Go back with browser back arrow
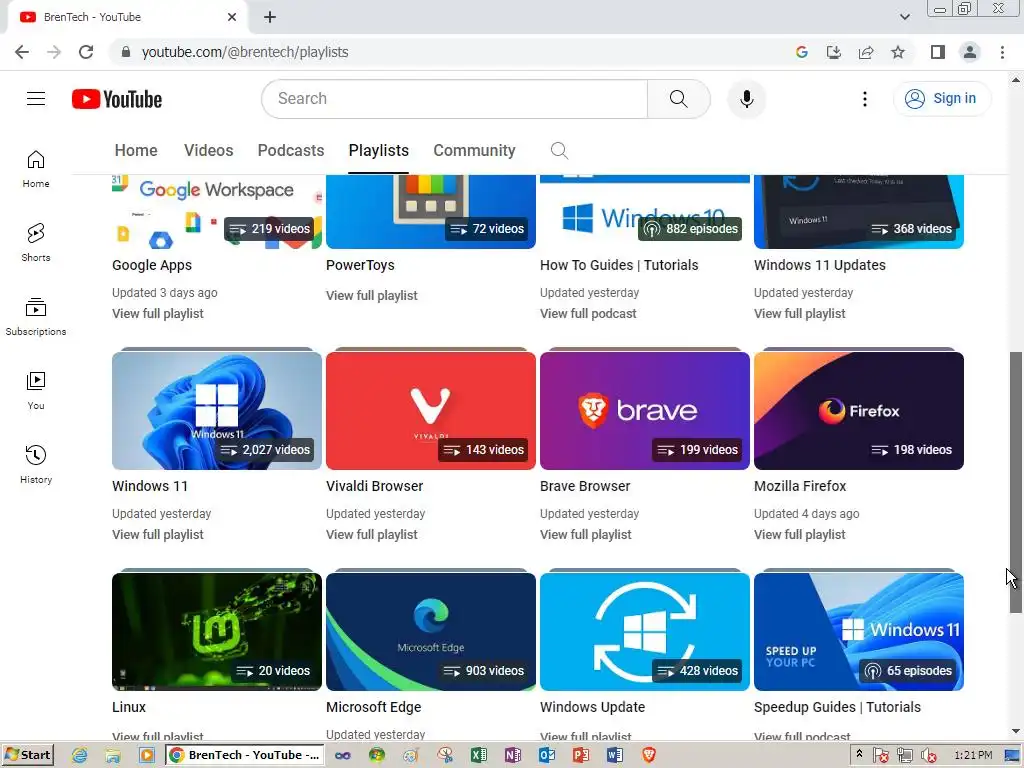The width and height of the screenshot is (1024, 768). tap(22, 52)
